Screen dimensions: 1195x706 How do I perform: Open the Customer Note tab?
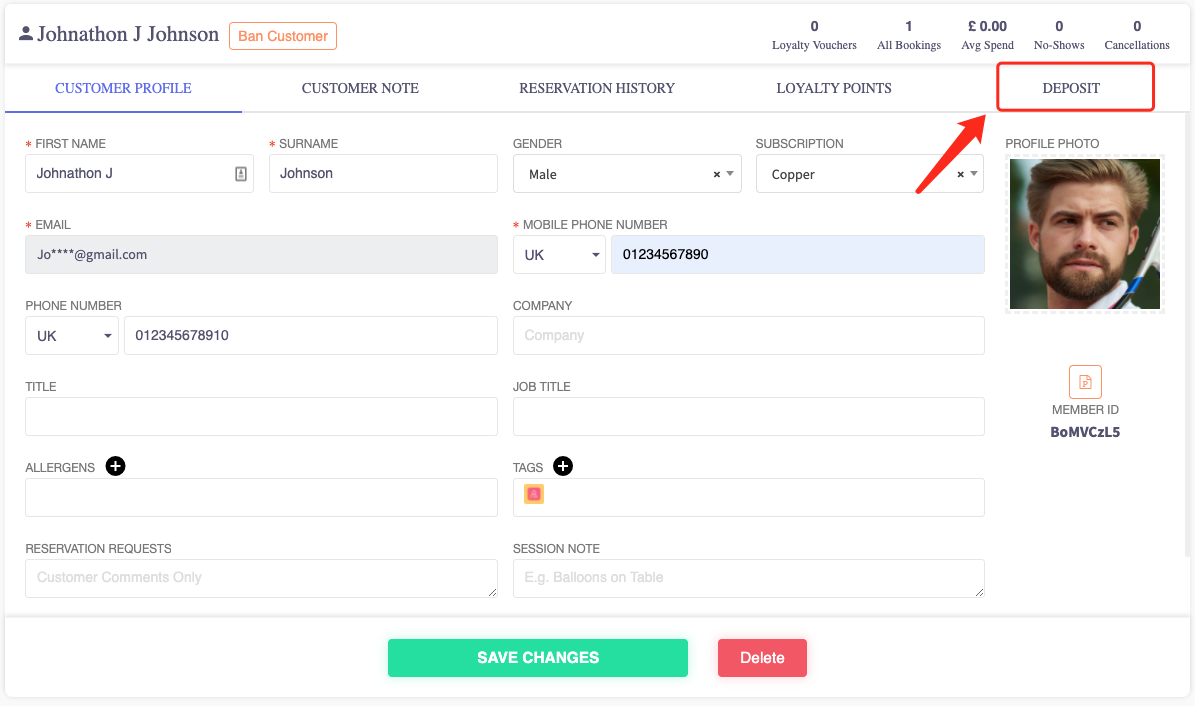coord(360,88)
